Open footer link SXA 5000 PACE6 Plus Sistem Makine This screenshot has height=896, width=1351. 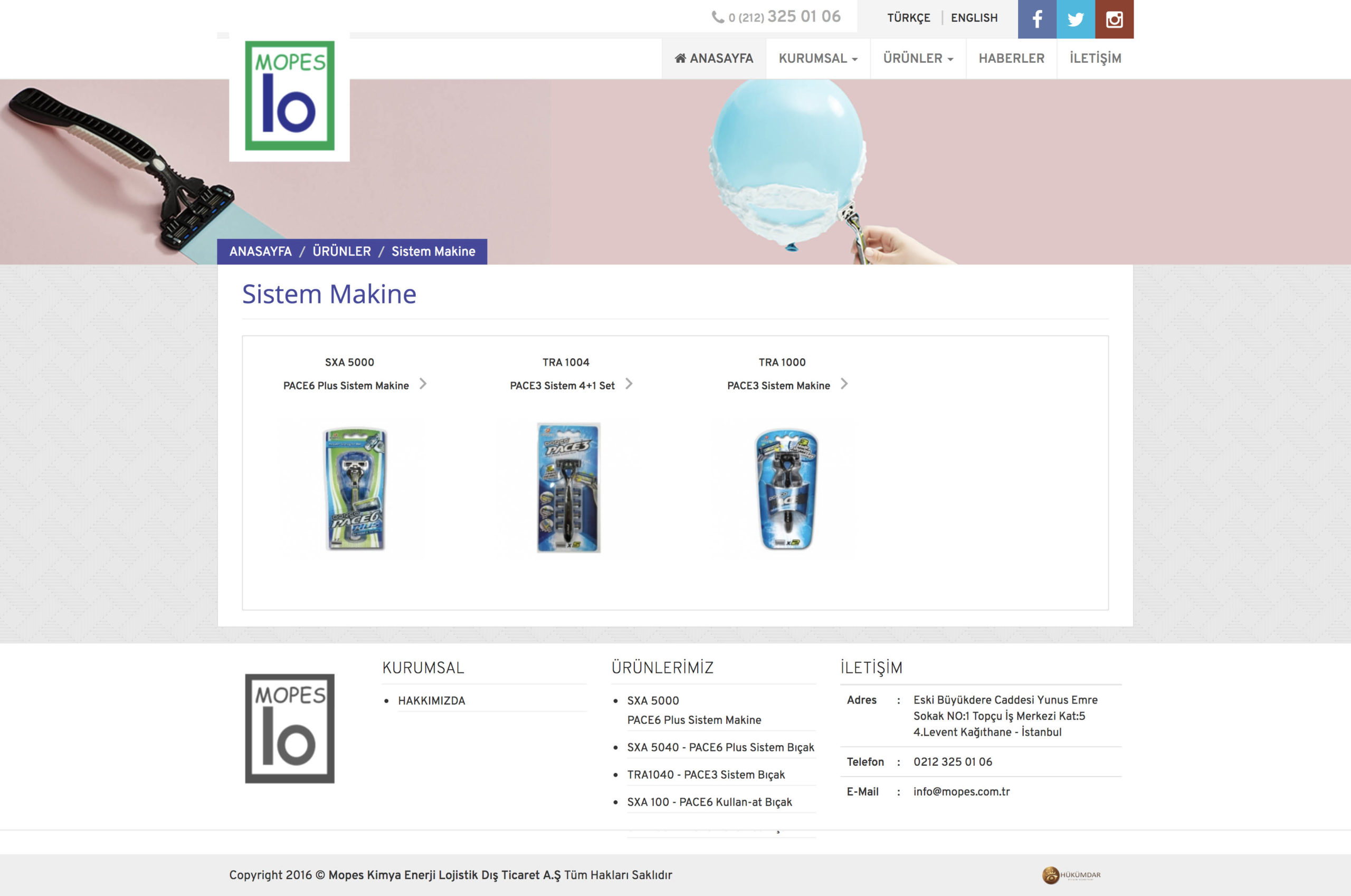(x=694, y=710)
